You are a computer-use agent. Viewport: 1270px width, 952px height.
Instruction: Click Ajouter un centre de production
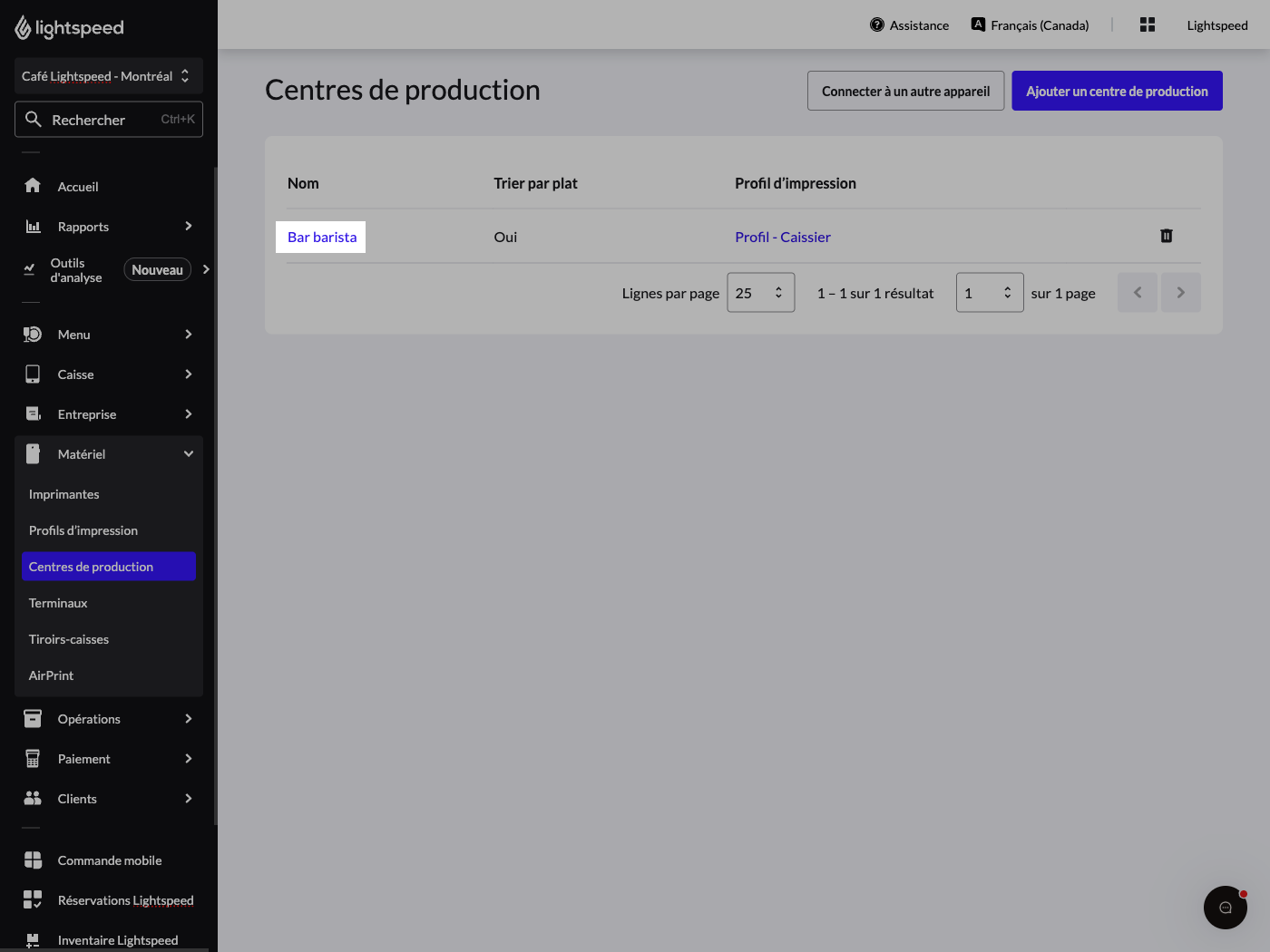[x=1117, y=91]
